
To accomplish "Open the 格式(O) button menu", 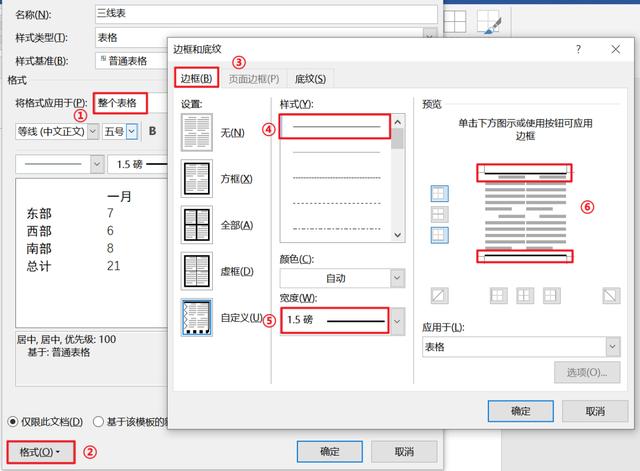I will (x=40, y=452).
